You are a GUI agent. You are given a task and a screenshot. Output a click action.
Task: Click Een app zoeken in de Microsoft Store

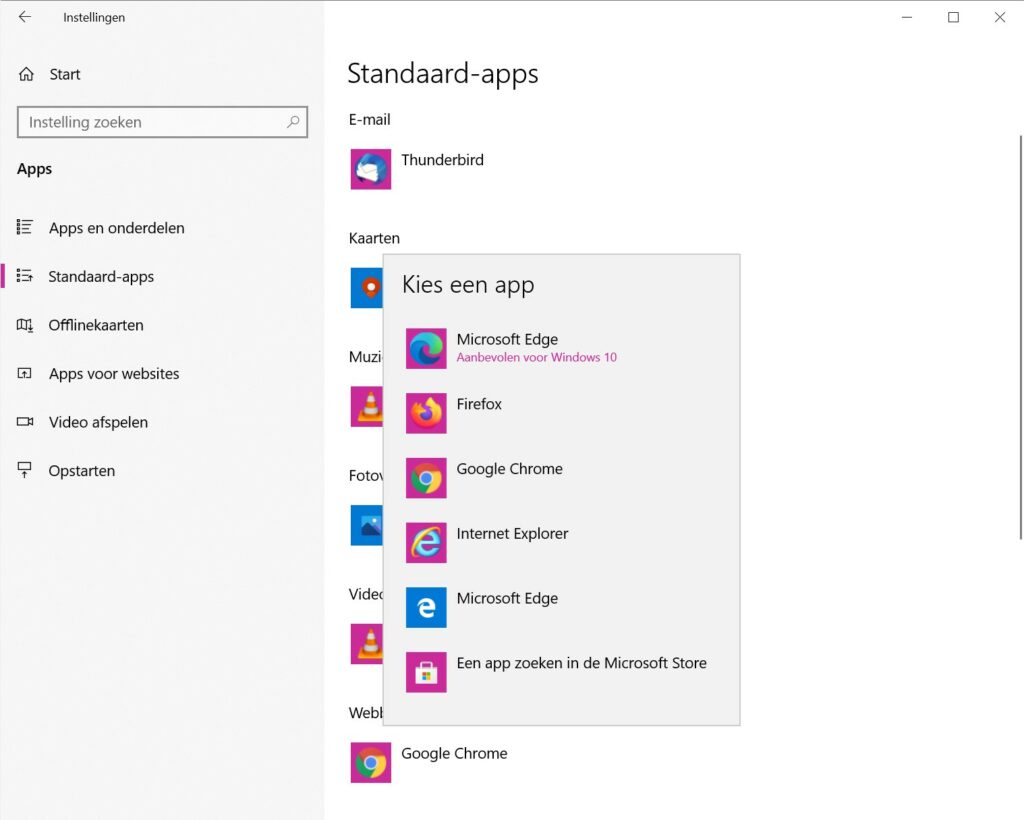pyautogui.click(x=581, y=663)
